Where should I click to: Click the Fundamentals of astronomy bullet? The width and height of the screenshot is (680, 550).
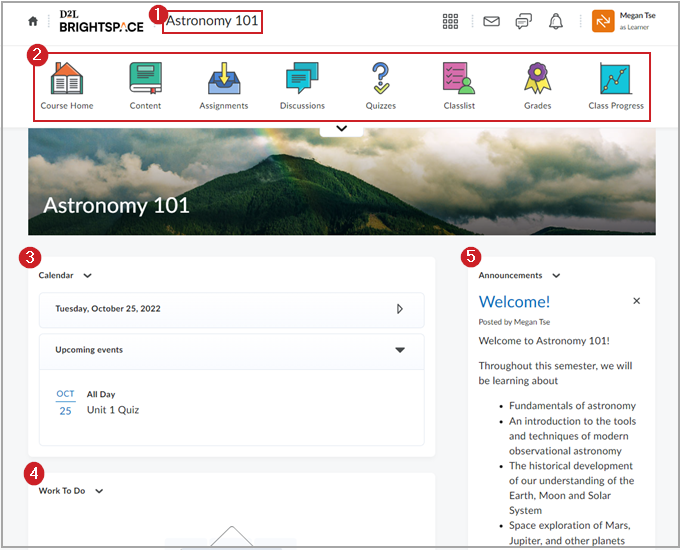point(572,406)
